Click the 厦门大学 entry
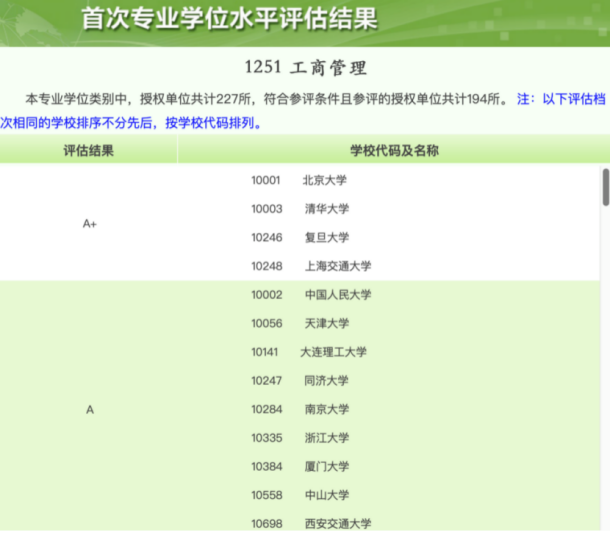Screen dimensions: 612x534 pyautogui.click(x=327, y=466)
